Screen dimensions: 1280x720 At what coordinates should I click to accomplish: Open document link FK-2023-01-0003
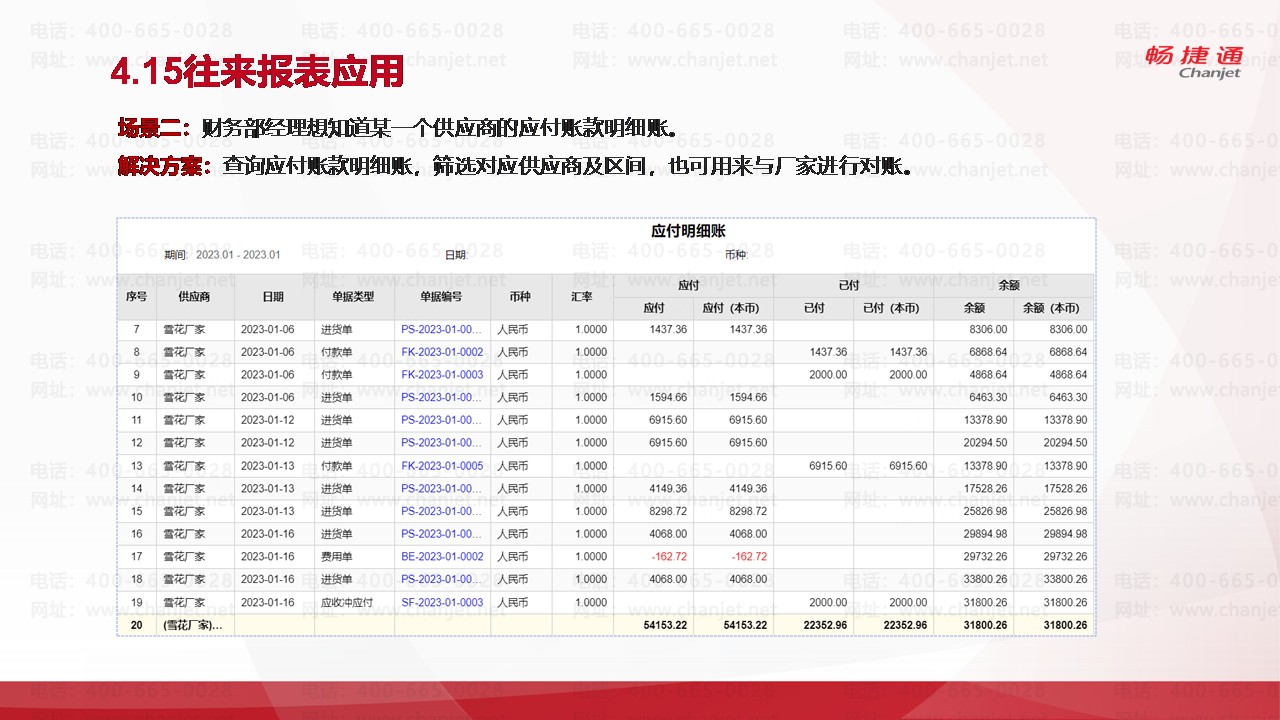click(442, 375)
